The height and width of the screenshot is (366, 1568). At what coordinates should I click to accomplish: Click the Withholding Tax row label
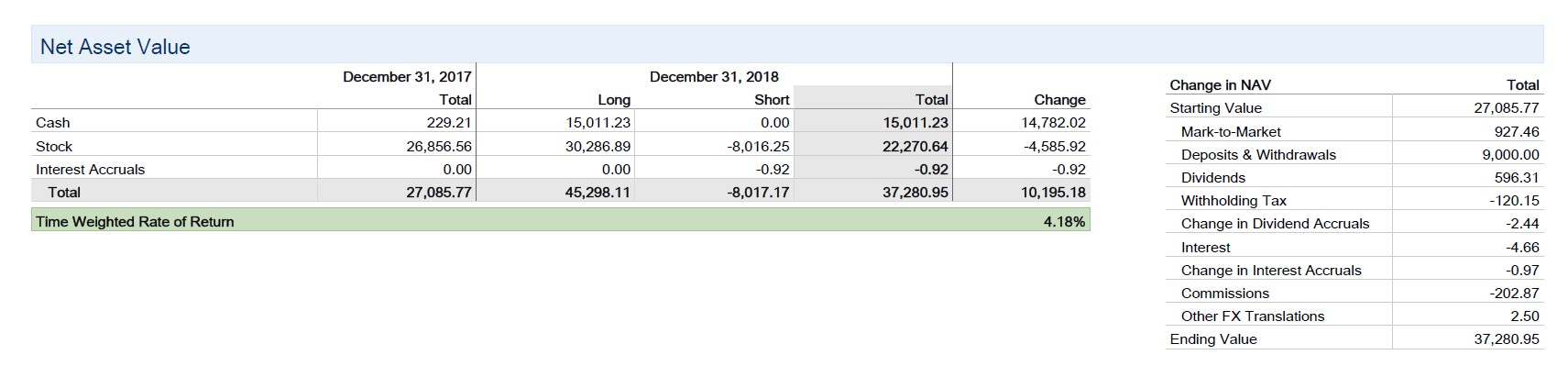click(x=1234, y=201)
